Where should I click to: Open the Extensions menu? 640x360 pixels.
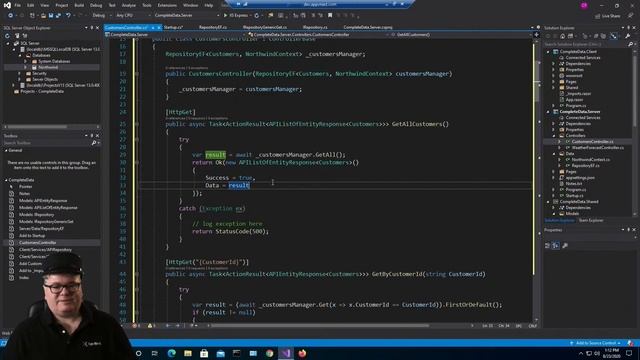coord(167,5)
